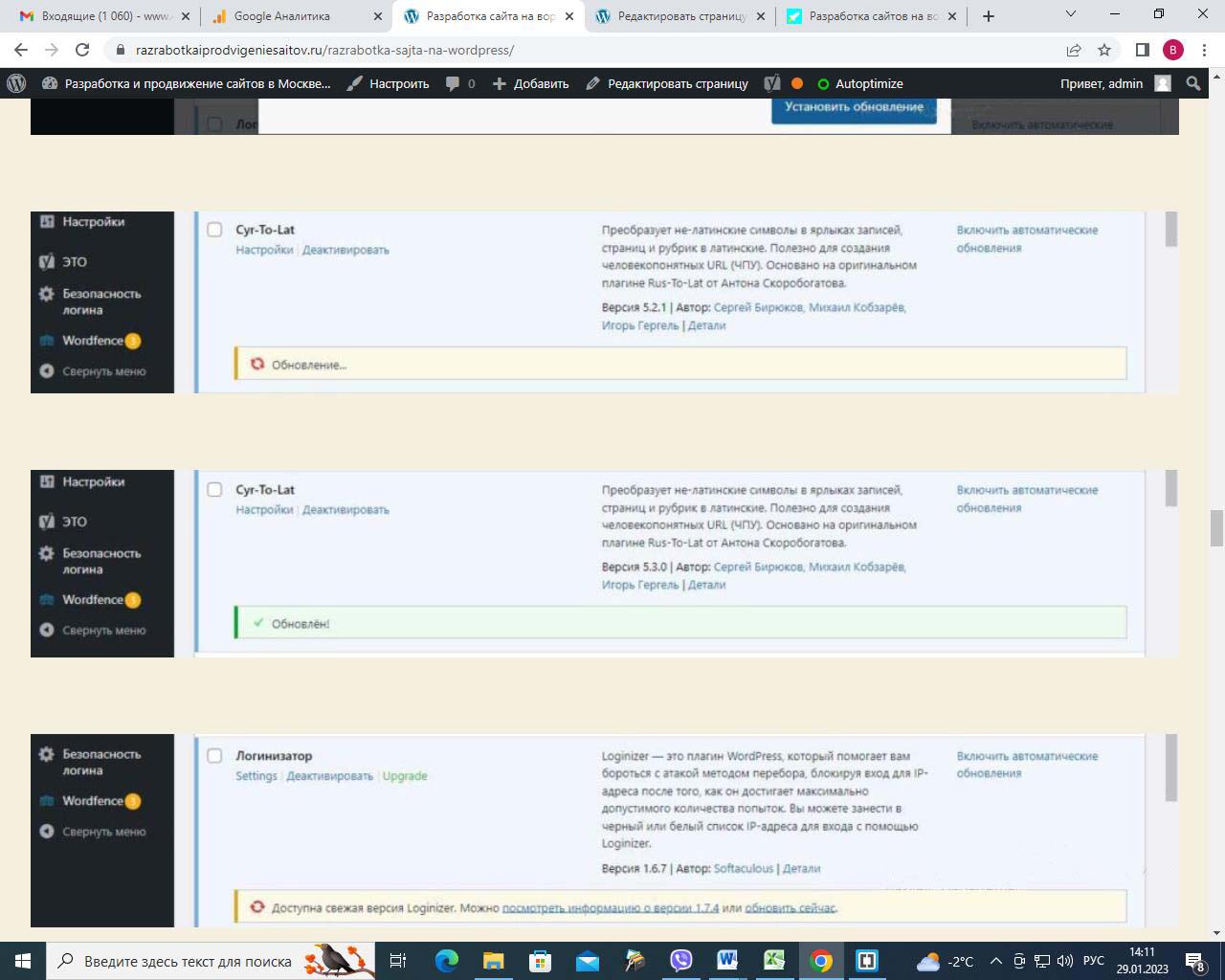Bookmark this page with the star icon

click(x=1104, y=50)
